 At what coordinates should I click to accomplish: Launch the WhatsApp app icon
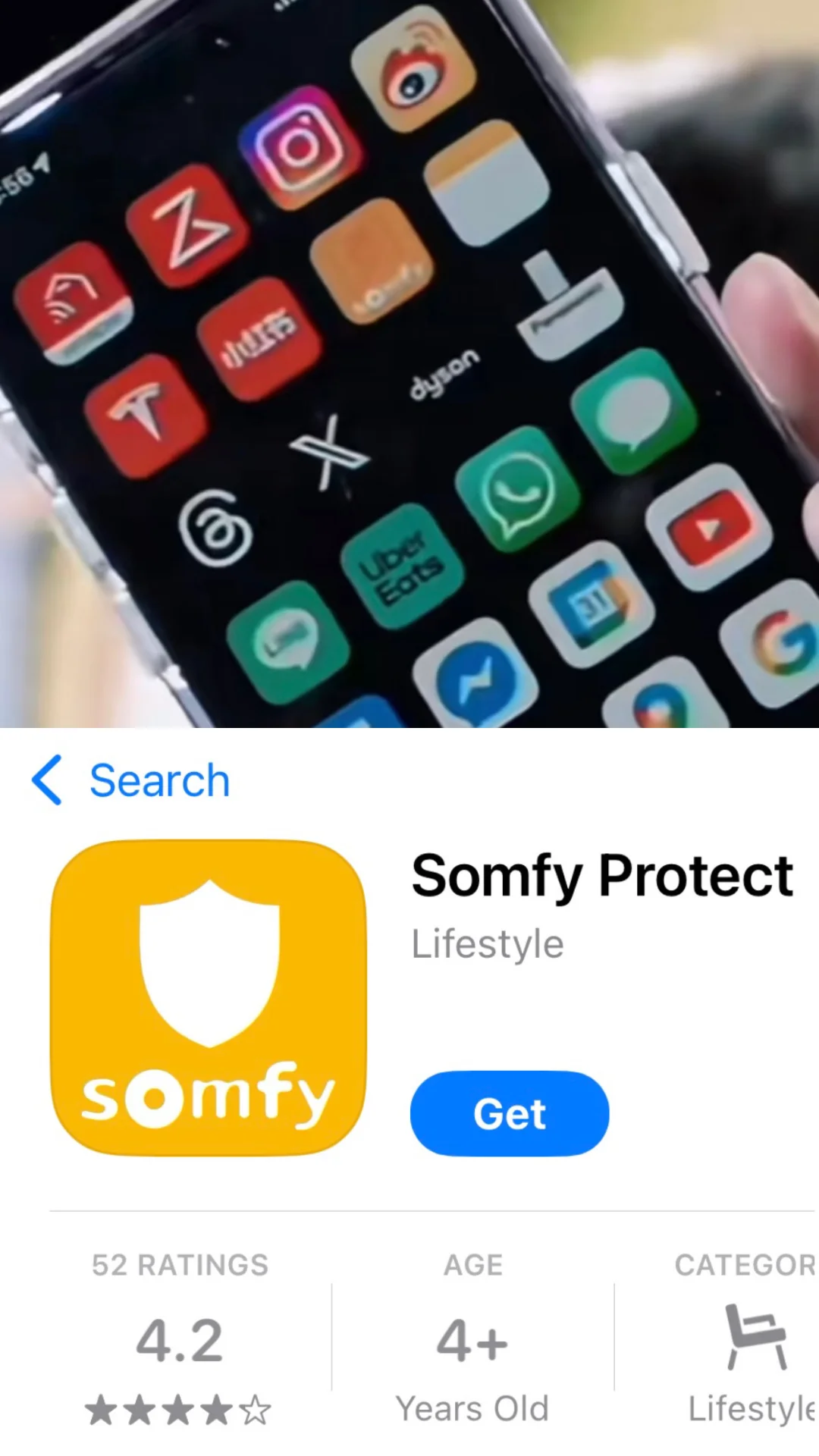519,488
